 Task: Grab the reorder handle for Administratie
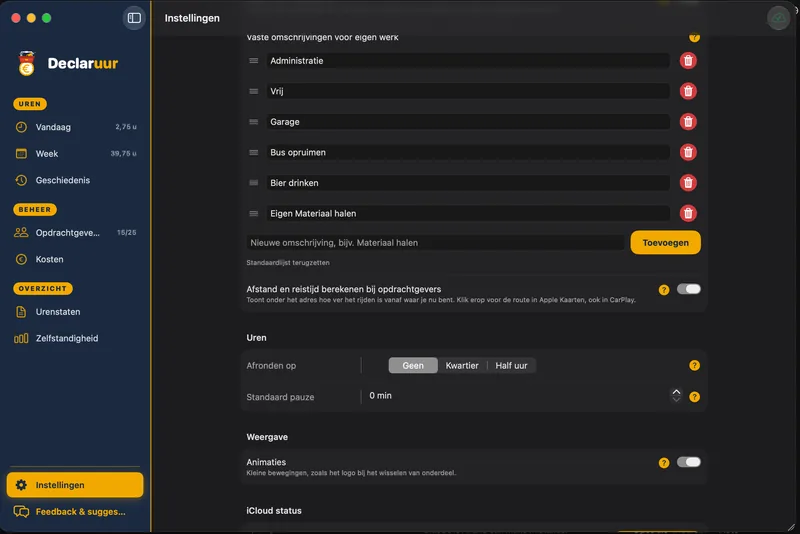tap(254, 61)
